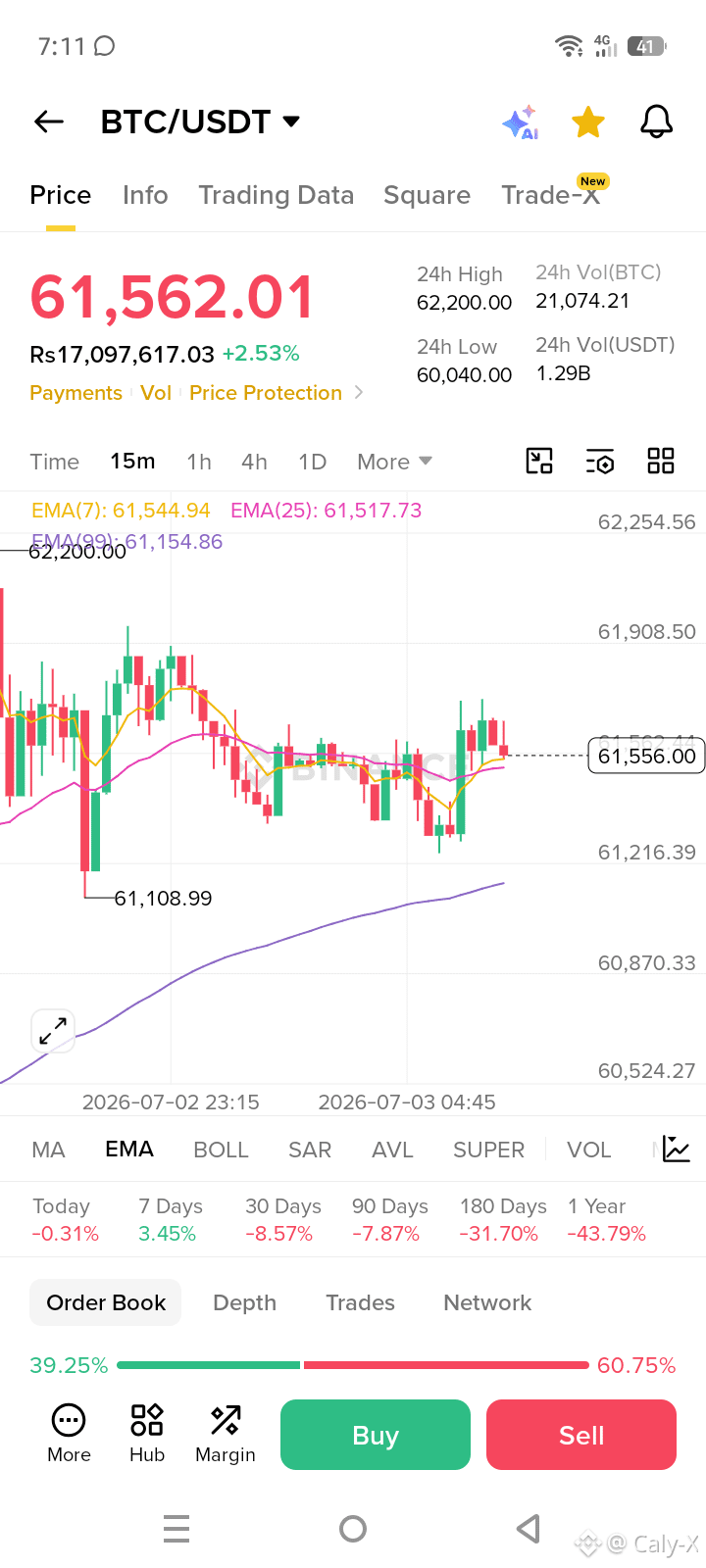This screenshot has width=706, height=1568.
Task: Enable the AVL indicator
Action: 392,1150
